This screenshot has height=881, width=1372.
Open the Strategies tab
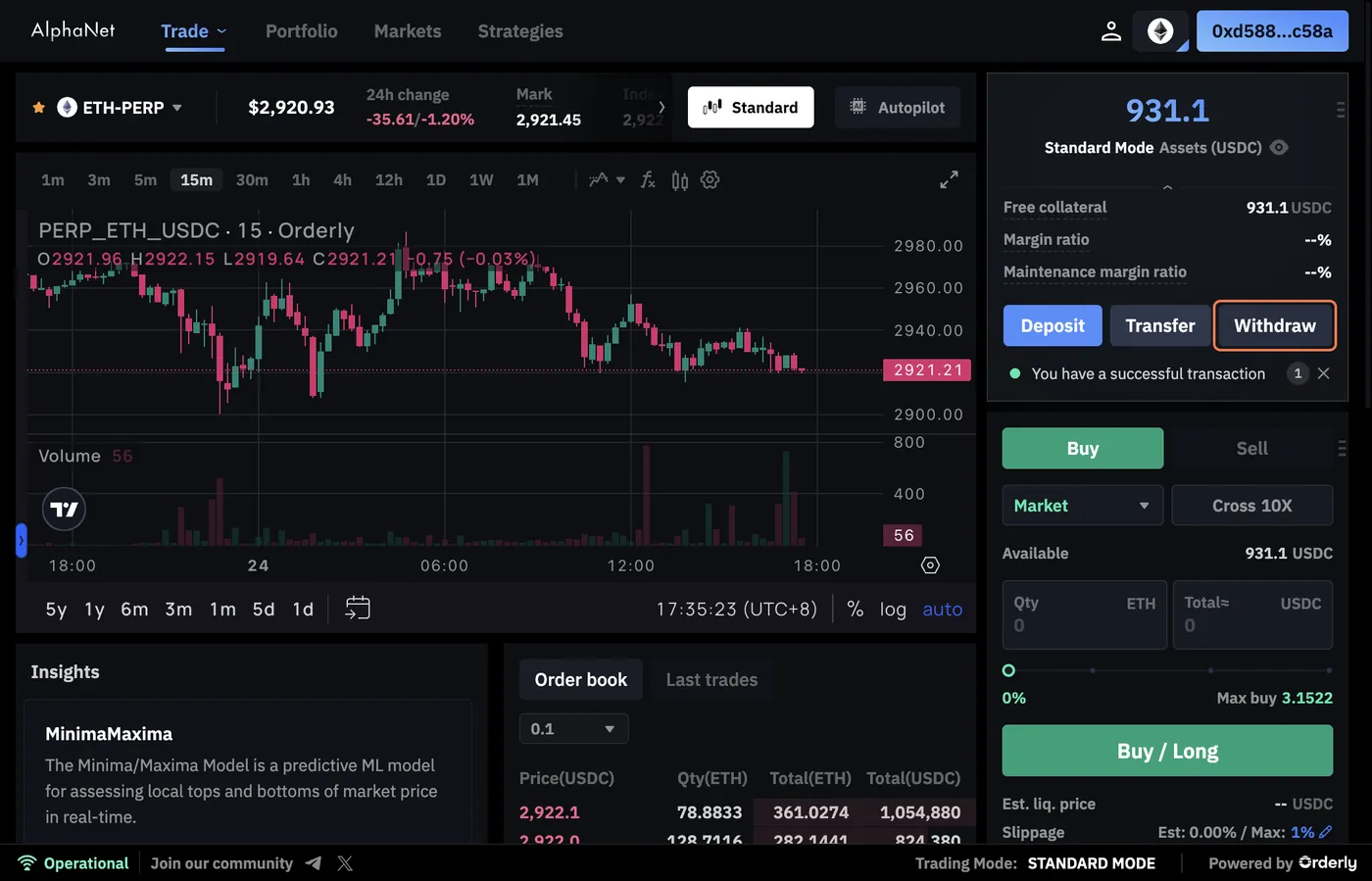click(x=520, y=31)
